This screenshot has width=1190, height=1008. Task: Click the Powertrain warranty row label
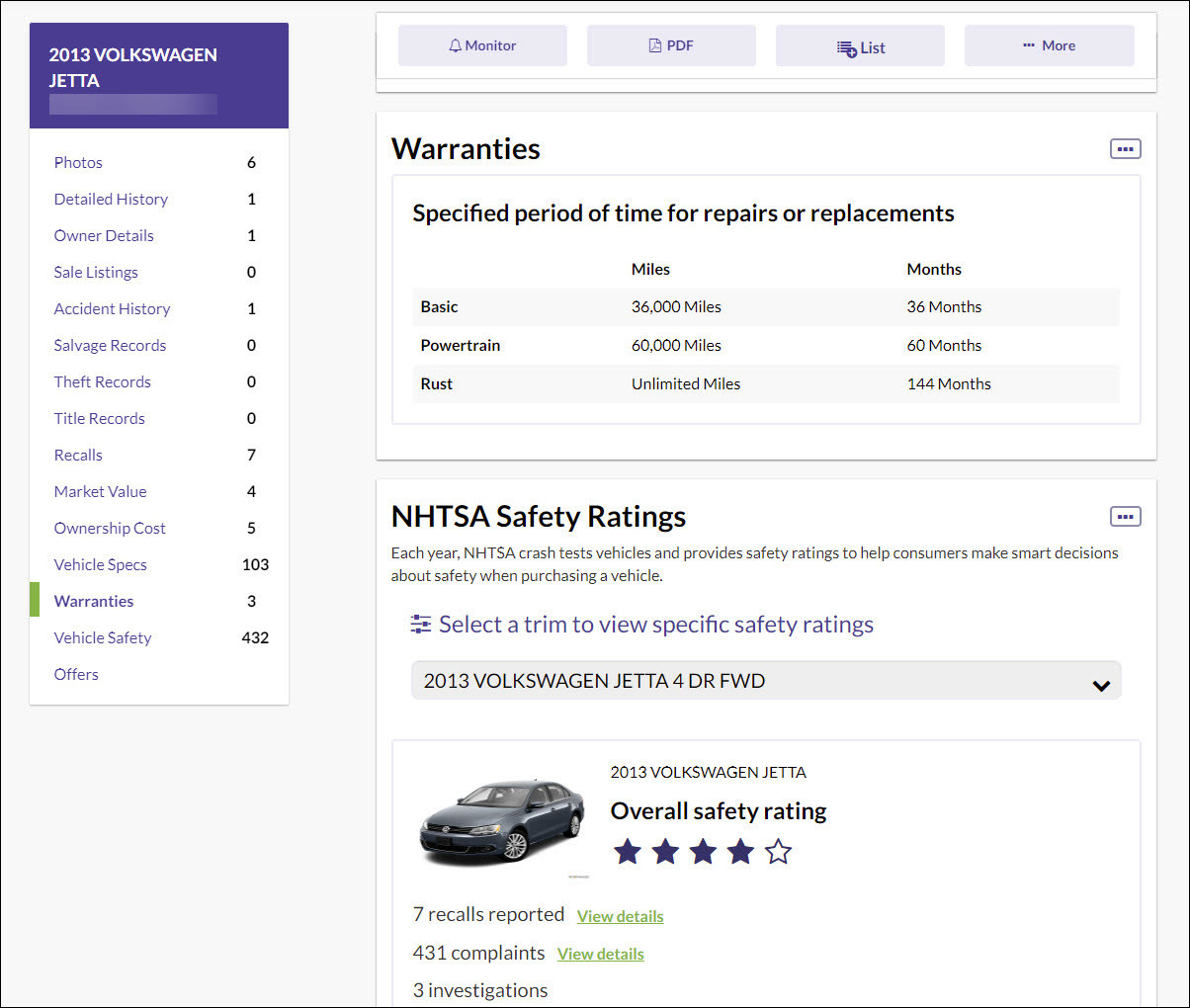pyautogui.click(x=461, y=345)
